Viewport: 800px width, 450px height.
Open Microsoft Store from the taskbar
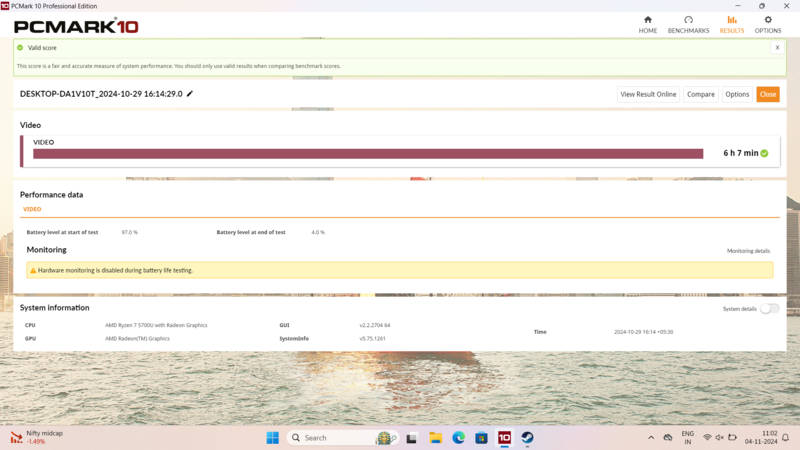click(481, 438)
